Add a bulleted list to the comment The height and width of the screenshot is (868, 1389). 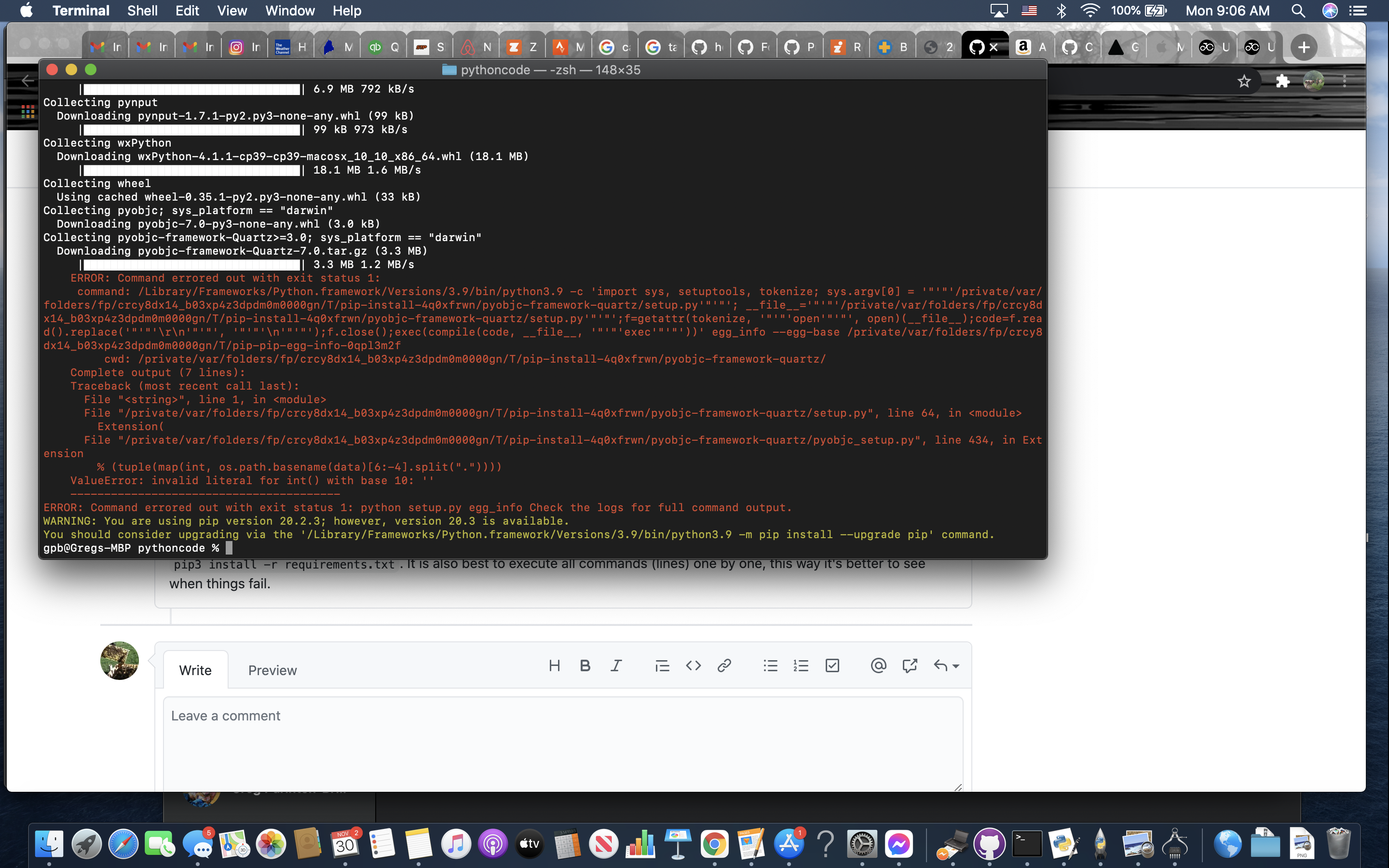pyautogui.click(x=770, y=665)
